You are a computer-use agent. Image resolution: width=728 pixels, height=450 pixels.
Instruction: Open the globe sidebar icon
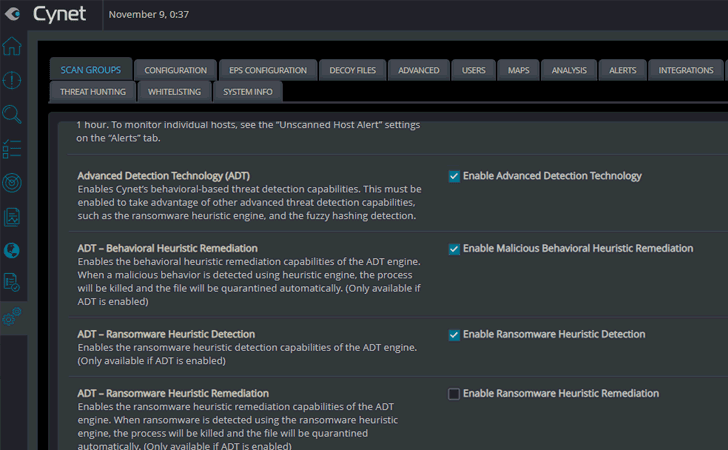pyautogui.click(x=12, y=250)
